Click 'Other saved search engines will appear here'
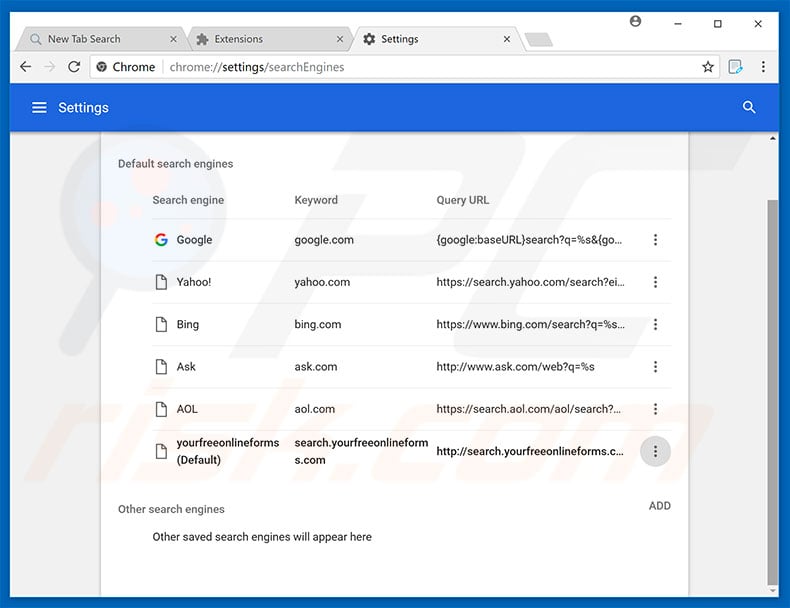This screenshot has width=790, height=608. click(x=262, y=537)
